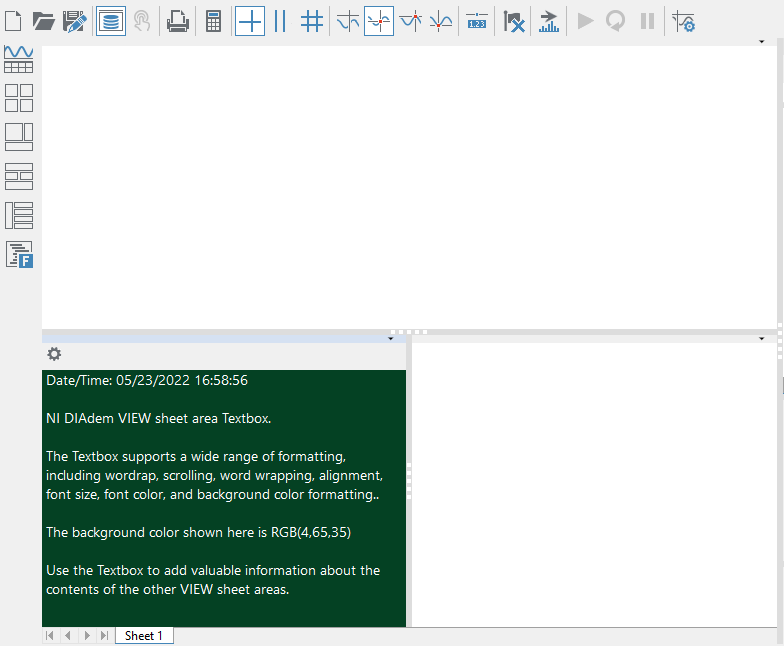Screen dimensions: 784x646
Task: Toggle the Data Portal database button
Action: point(111,20)
